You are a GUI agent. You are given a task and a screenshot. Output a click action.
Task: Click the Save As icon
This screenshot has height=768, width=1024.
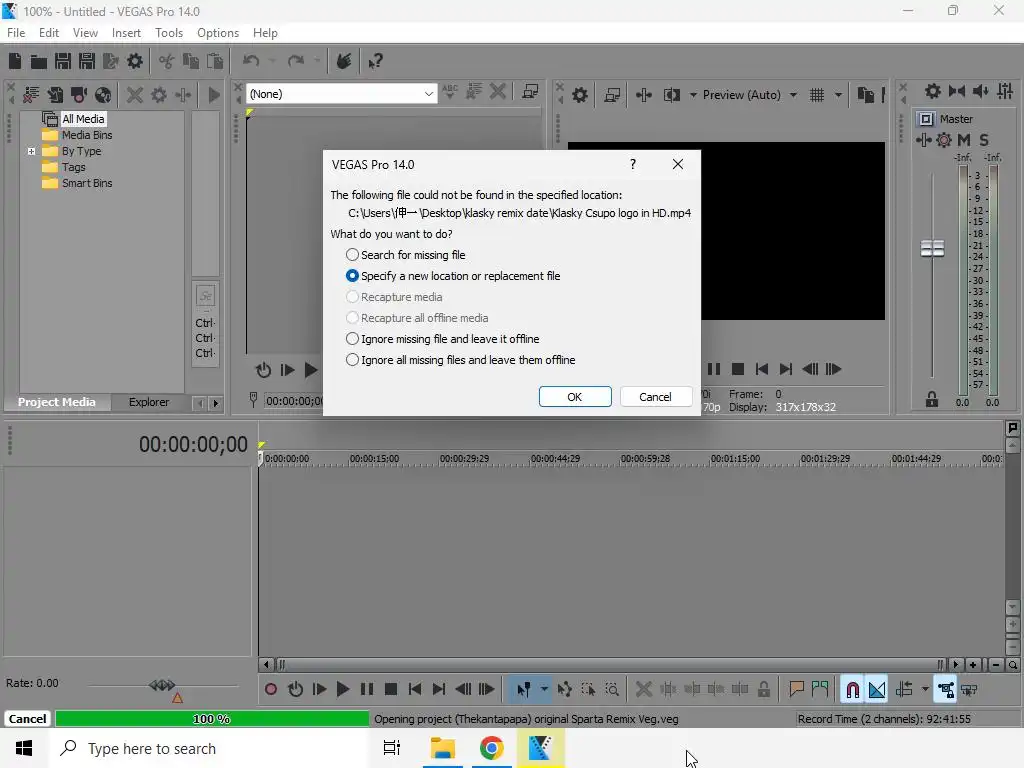point(87,61)
